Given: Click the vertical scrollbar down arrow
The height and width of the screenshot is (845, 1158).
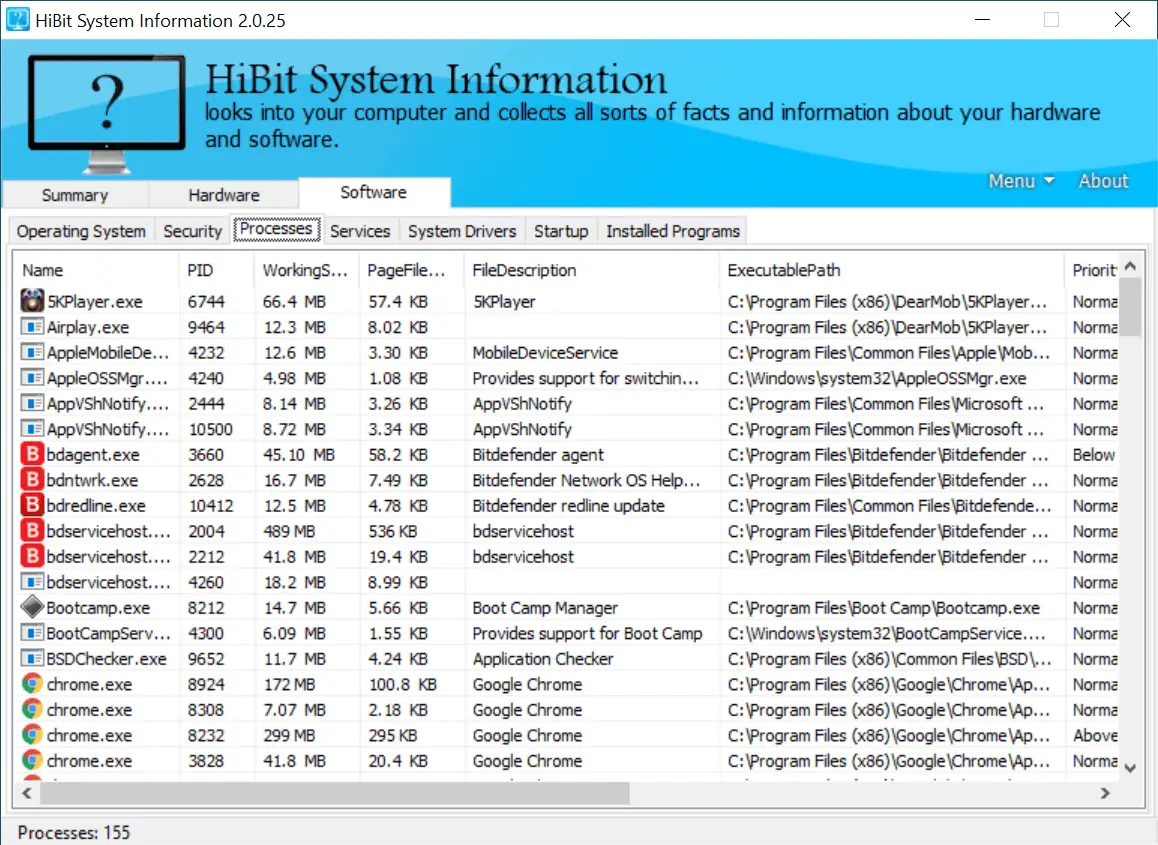Looking at the screenshot, I should [x=1130, y=768].
